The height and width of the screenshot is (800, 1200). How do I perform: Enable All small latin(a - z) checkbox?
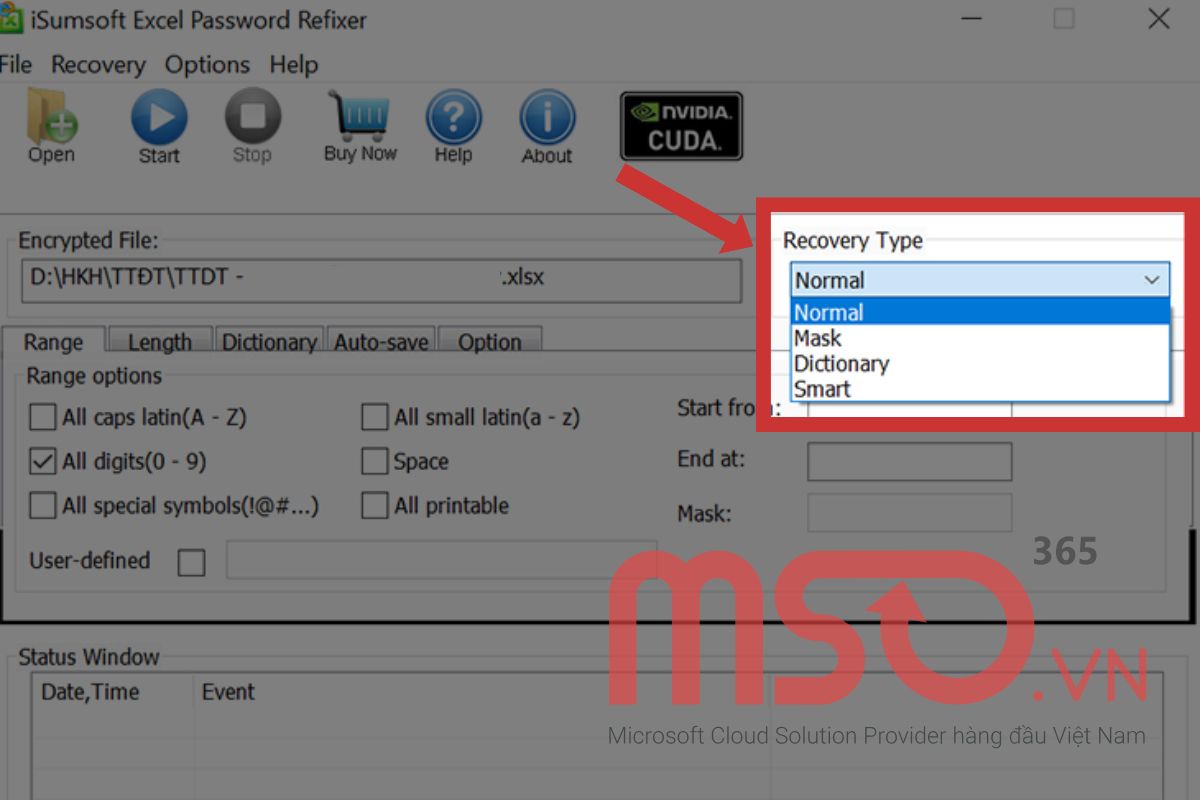(374, 417)
